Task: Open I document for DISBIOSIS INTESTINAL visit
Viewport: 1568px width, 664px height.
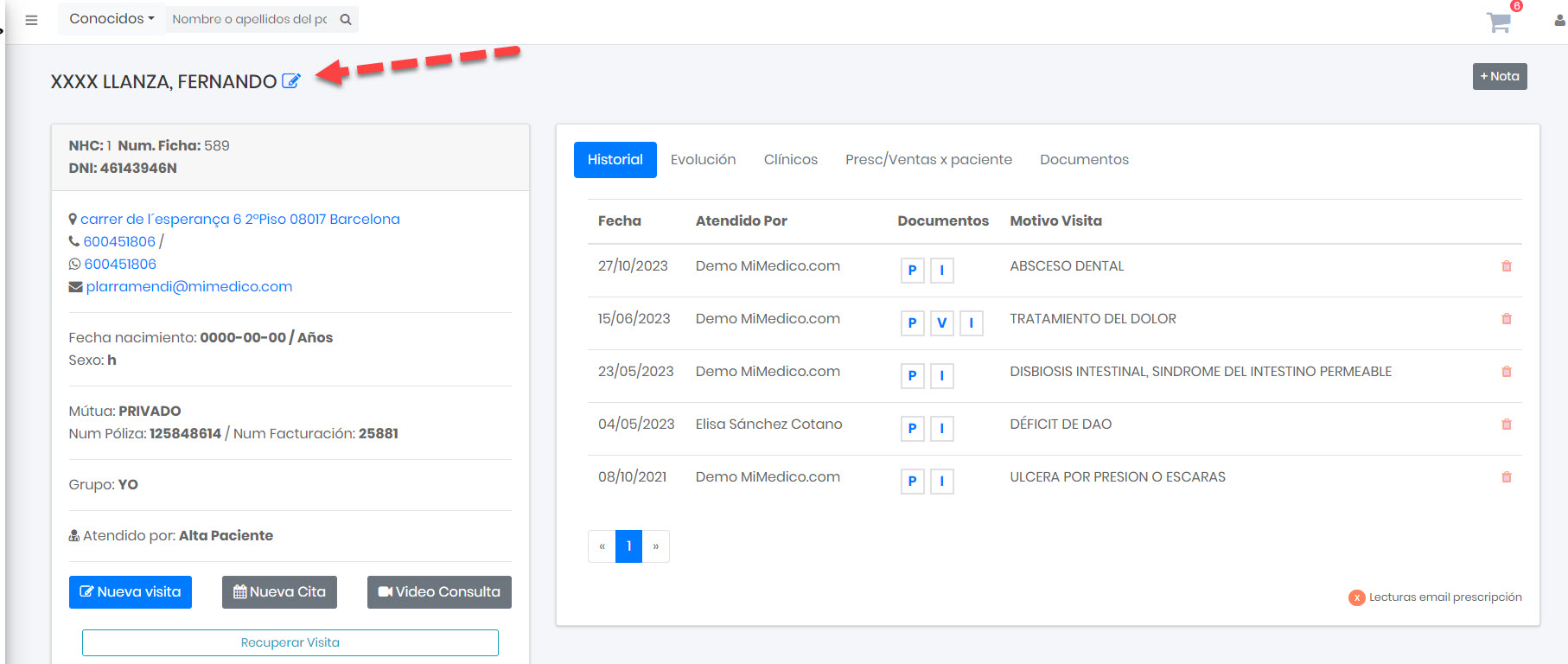Action: [x=941, y=376]
